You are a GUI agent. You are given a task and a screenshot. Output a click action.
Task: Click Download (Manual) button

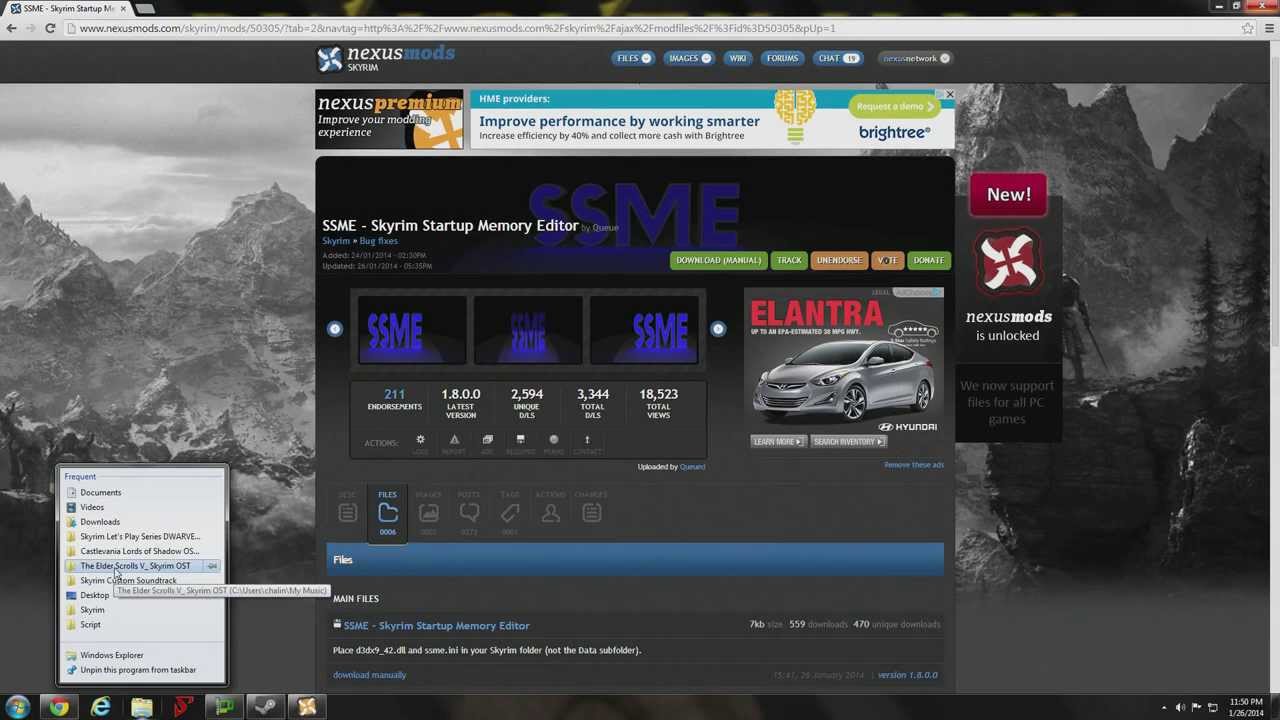tap(718, 260)
